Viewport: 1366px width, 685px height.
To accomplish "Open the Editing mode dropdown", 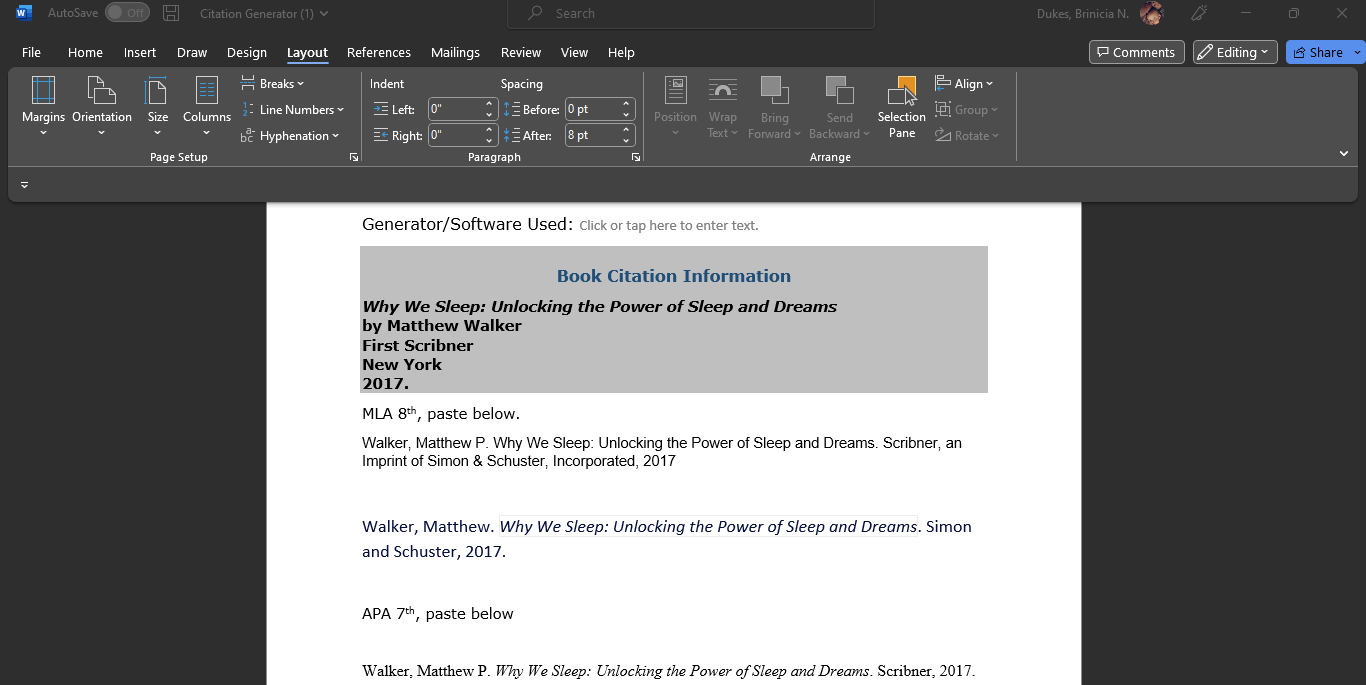I will click(x=1235, y=52).
